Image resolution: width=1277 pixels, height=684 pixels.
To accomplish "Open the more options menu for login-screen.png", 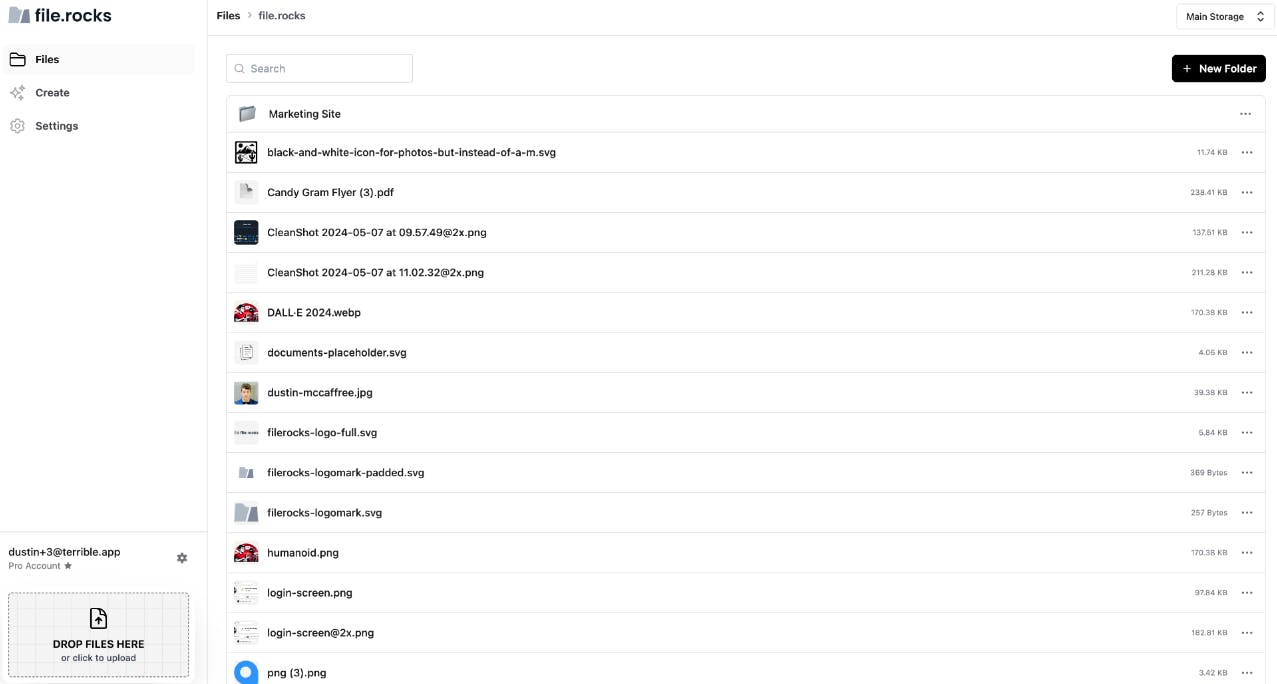I will [x=1247, y=593].
